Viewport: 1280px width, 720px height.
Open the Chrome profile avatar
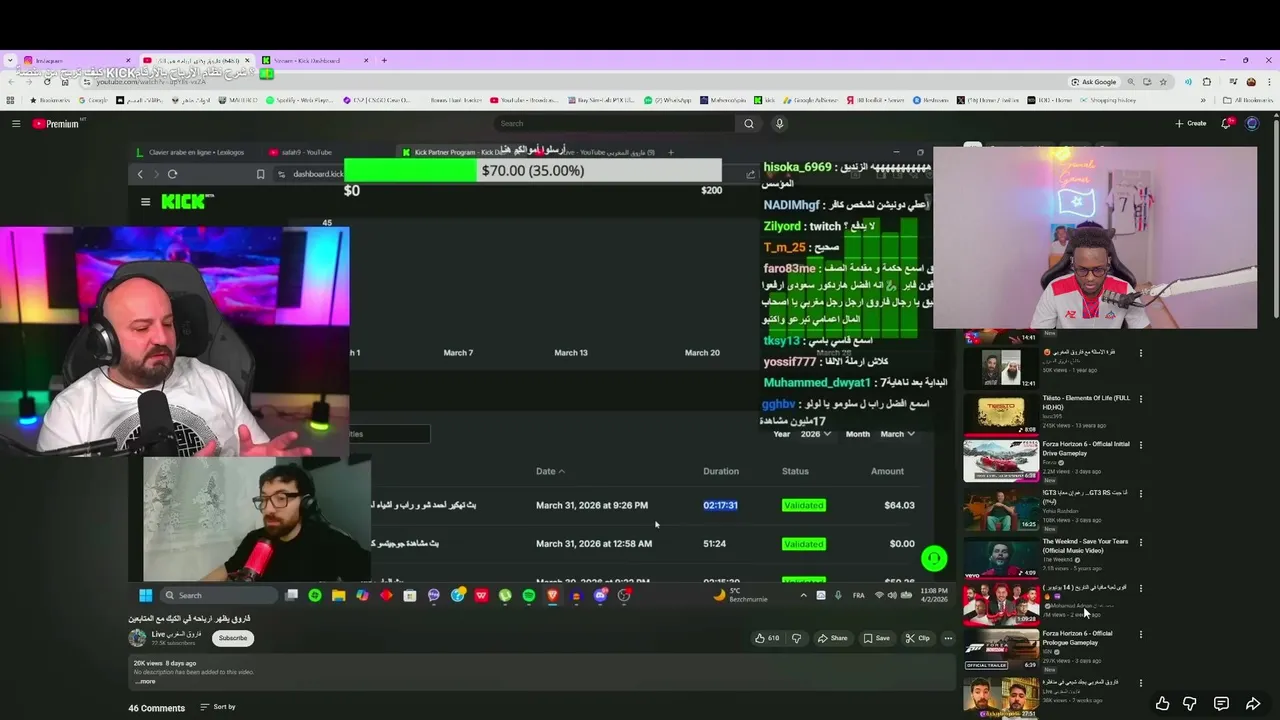1251,82
